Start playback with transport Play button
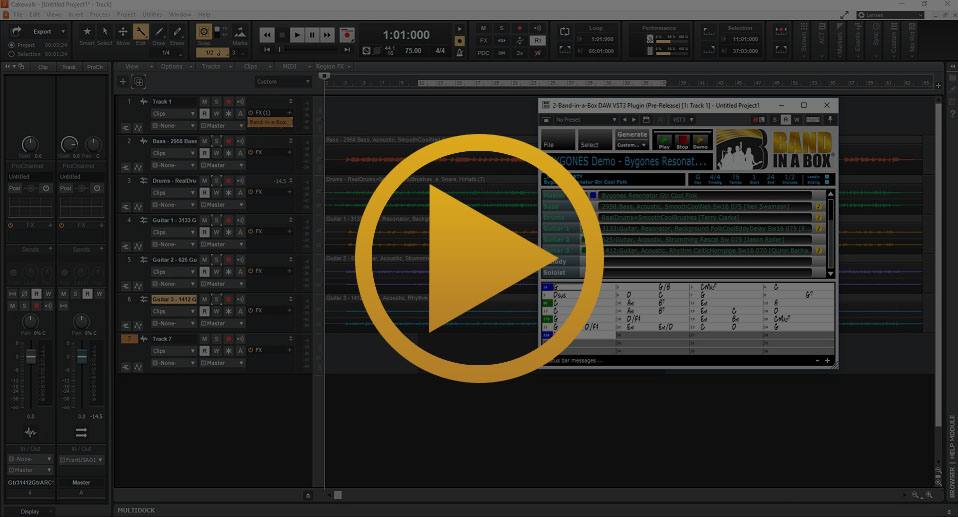The image size is (958, 517). click(297, 35)
